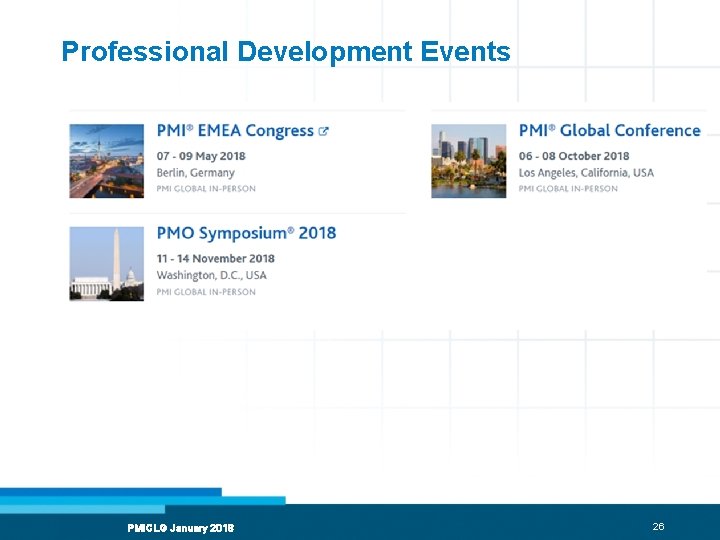Click the Professional Development Events title

point(286,52)
